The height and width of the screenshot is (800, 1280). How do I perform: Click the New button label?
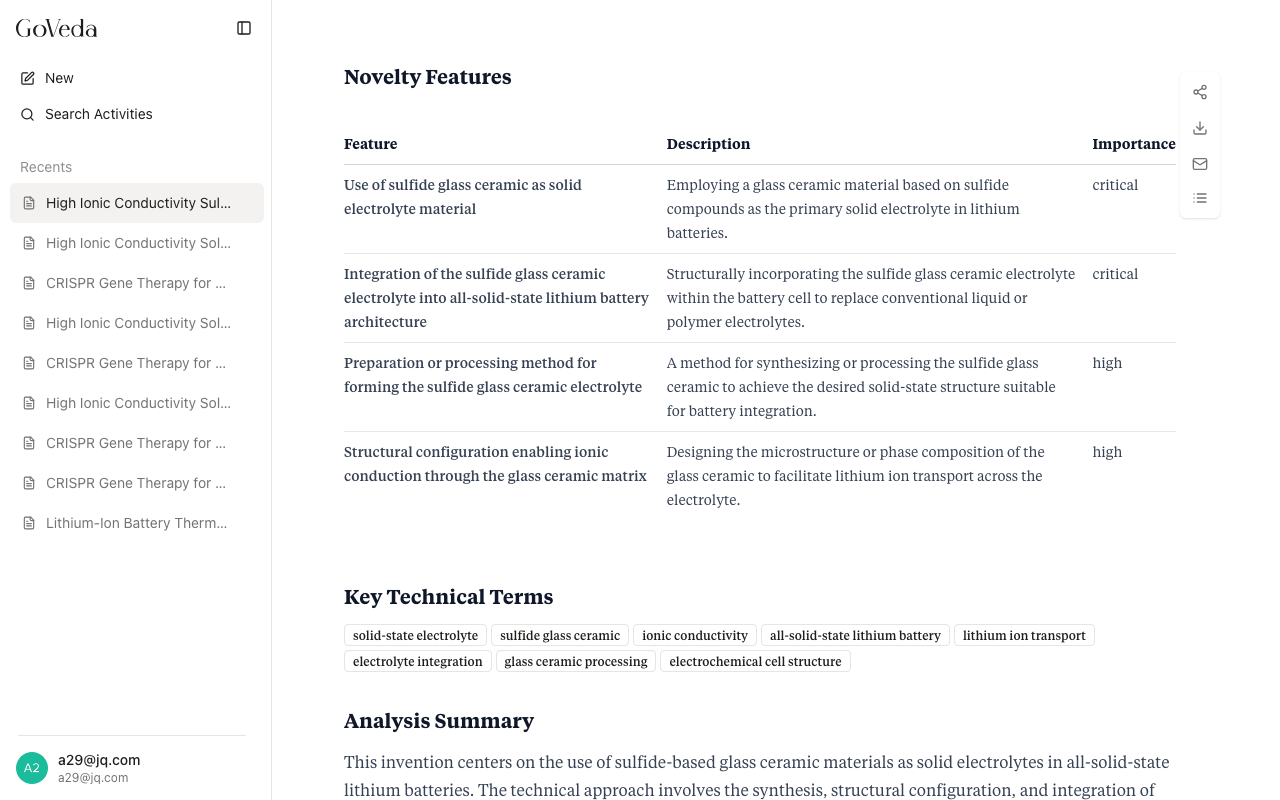(x=59, y=78)
